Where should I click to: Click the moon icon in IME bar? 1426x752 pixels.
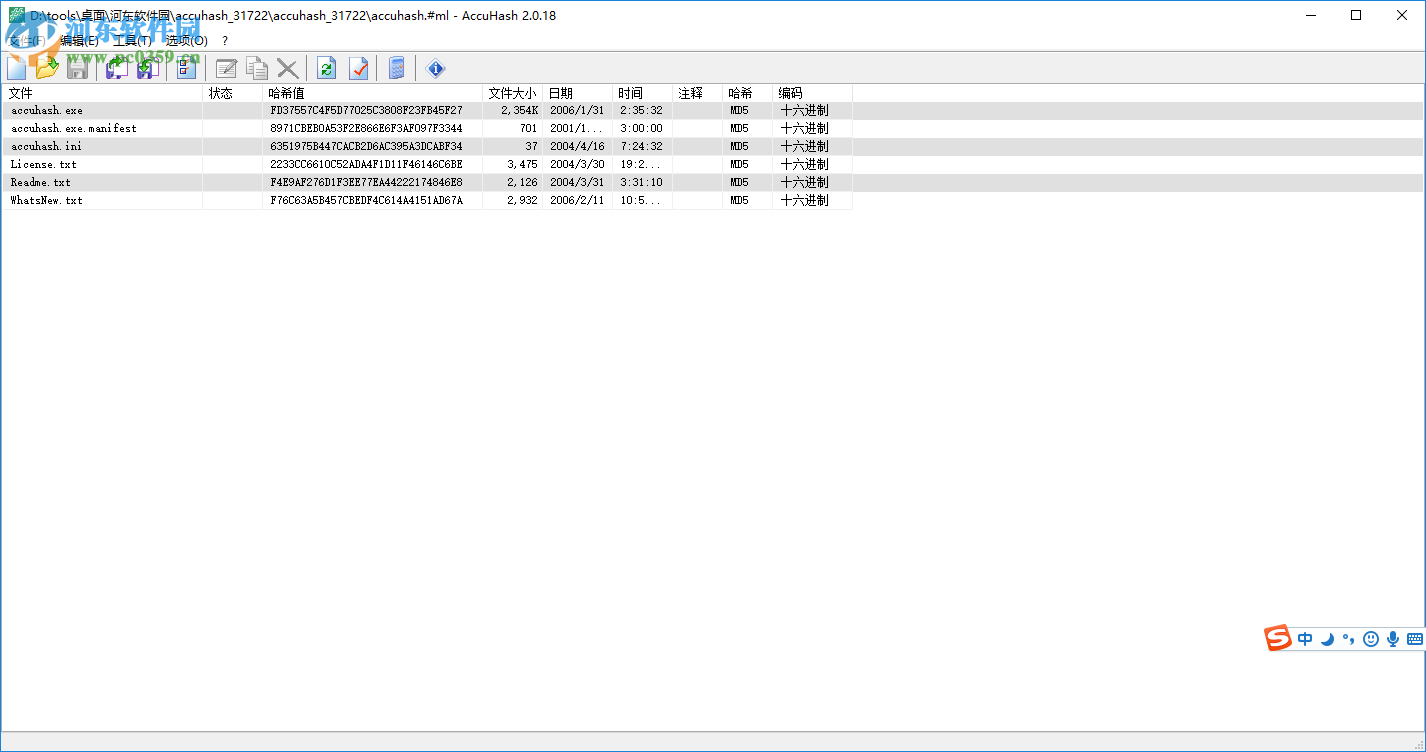pyautogui.click(x=1327, y=639)
